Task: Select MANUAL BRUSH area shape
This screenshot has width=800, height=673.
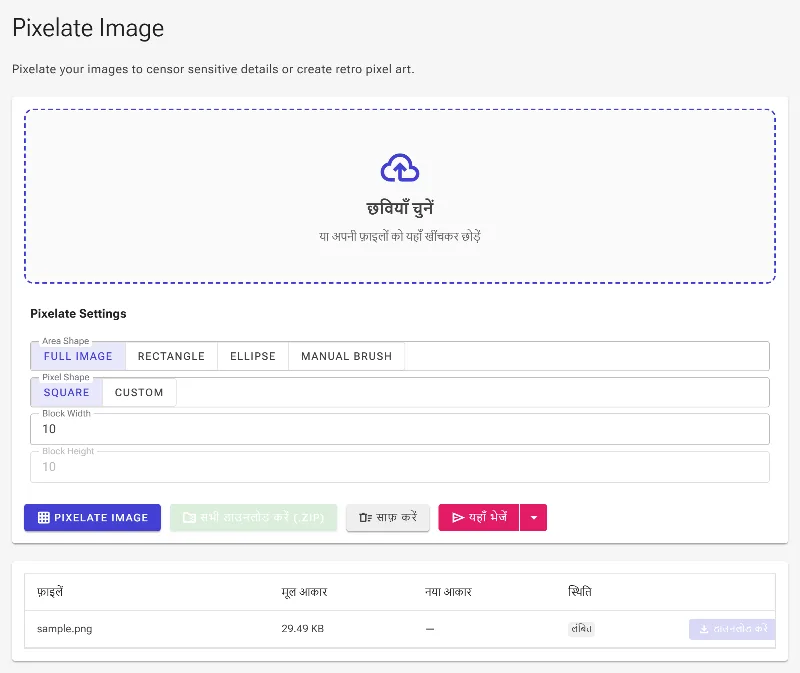Action: tap(346, 356)
